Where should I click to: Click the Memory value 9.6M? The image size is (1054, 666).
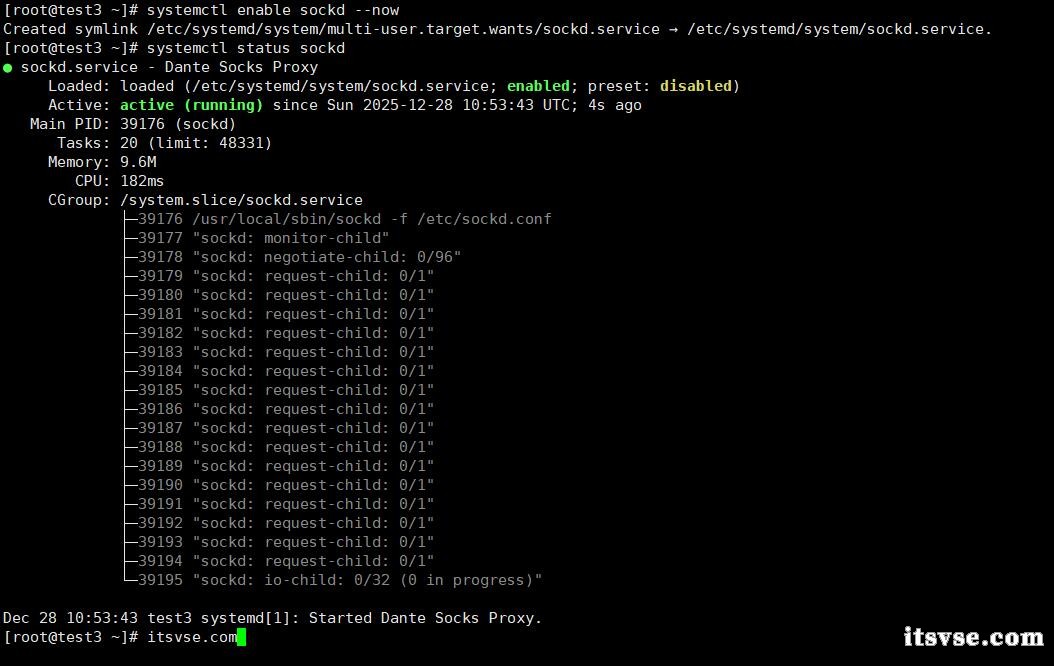point(138,162)
